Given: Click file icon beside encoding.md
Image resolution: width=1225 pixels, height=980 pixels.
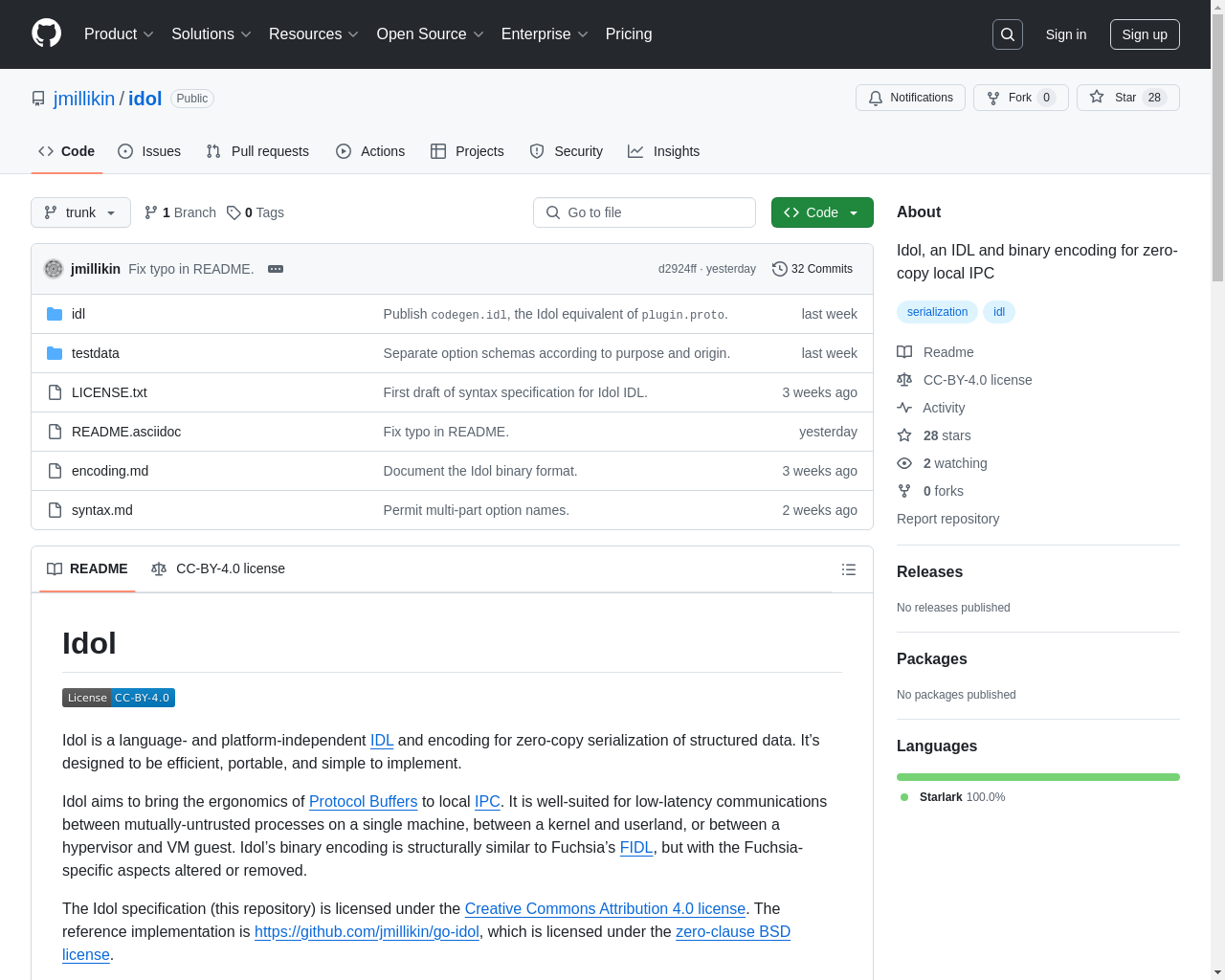Looking at the screenshot, I should pyautogui.click(x=55, y=471).
